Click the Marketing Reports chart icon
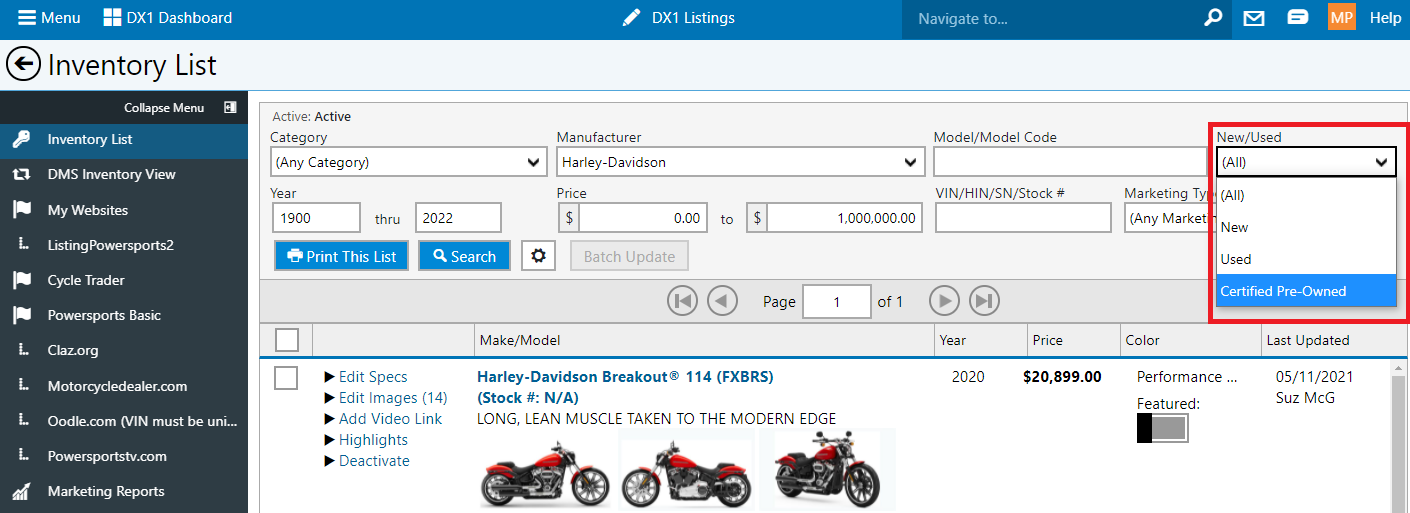1410x513 pixels. [x=21, y=491]
